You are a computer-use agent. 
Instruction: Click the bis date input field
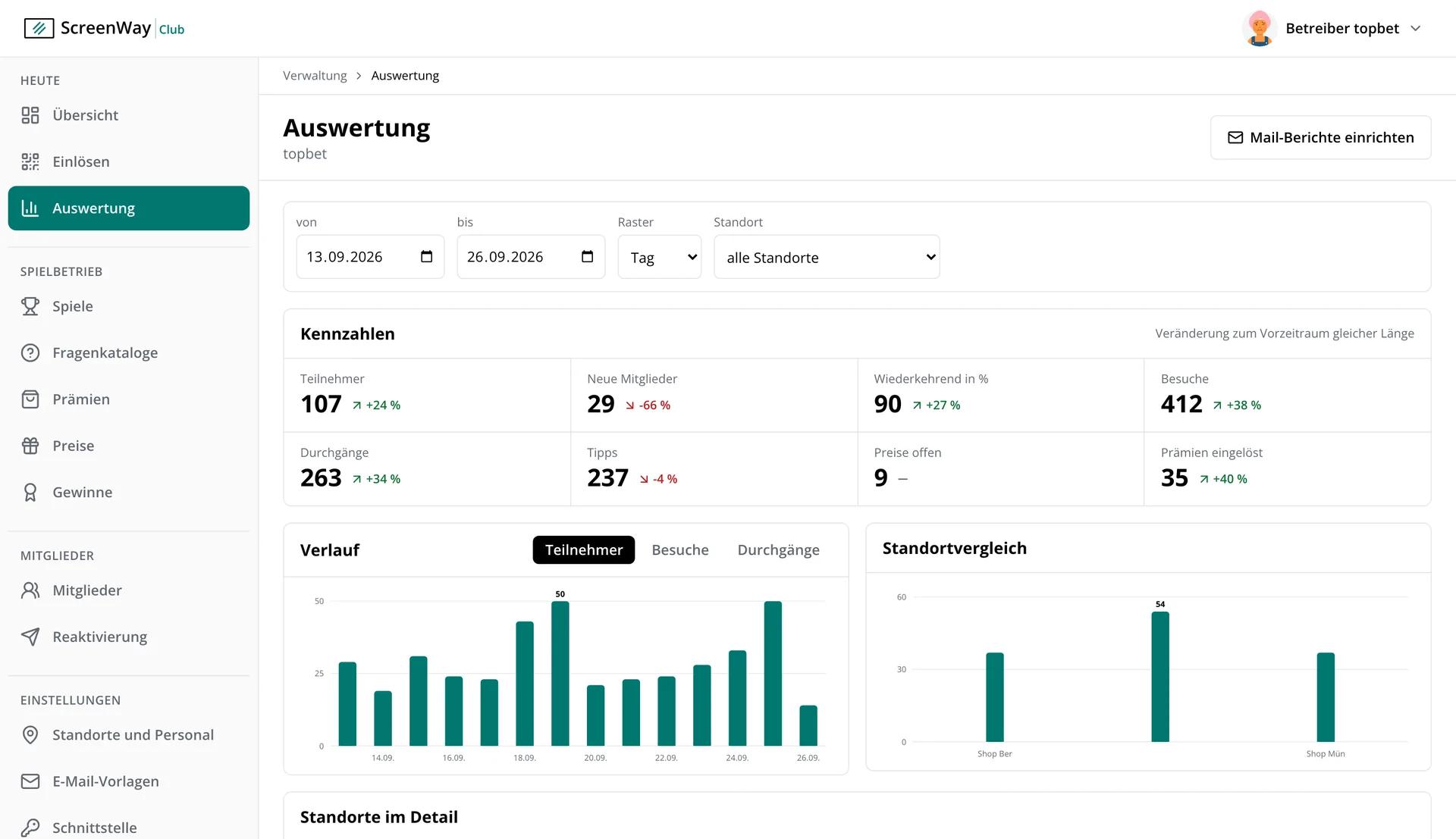pos(531,257)
